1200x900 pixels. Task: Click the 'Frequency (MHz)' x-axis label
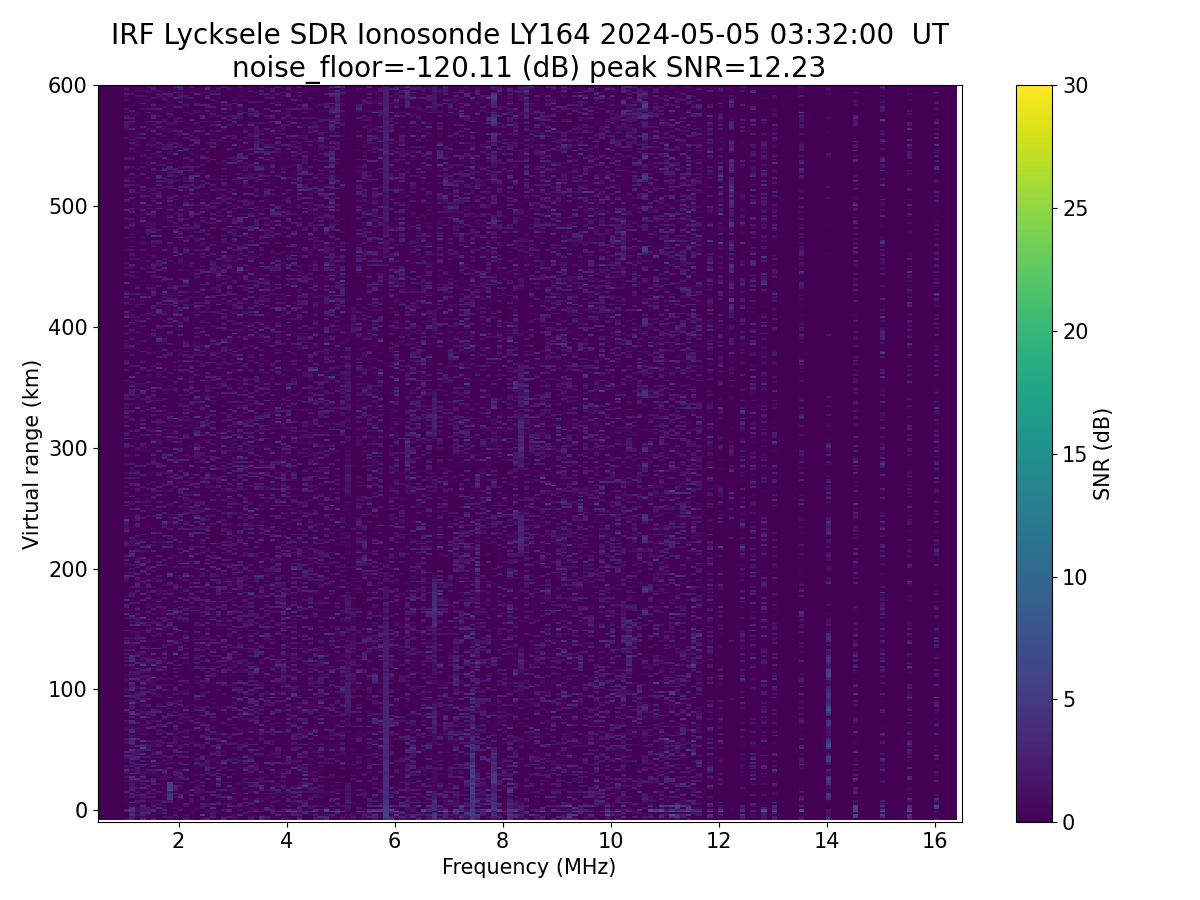coord(529,867)
